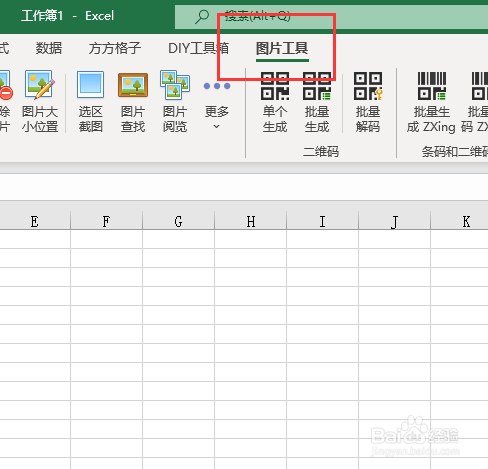Click the magnifier search icon

(202, 16)
